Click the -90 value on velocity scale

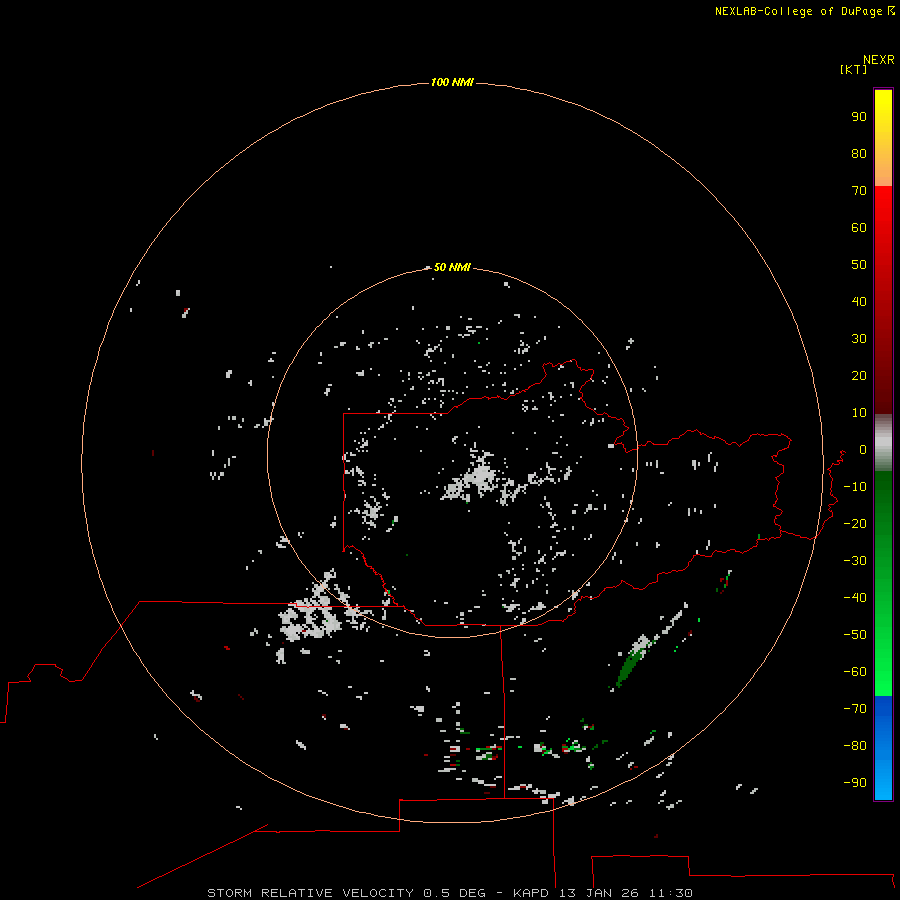855,782
